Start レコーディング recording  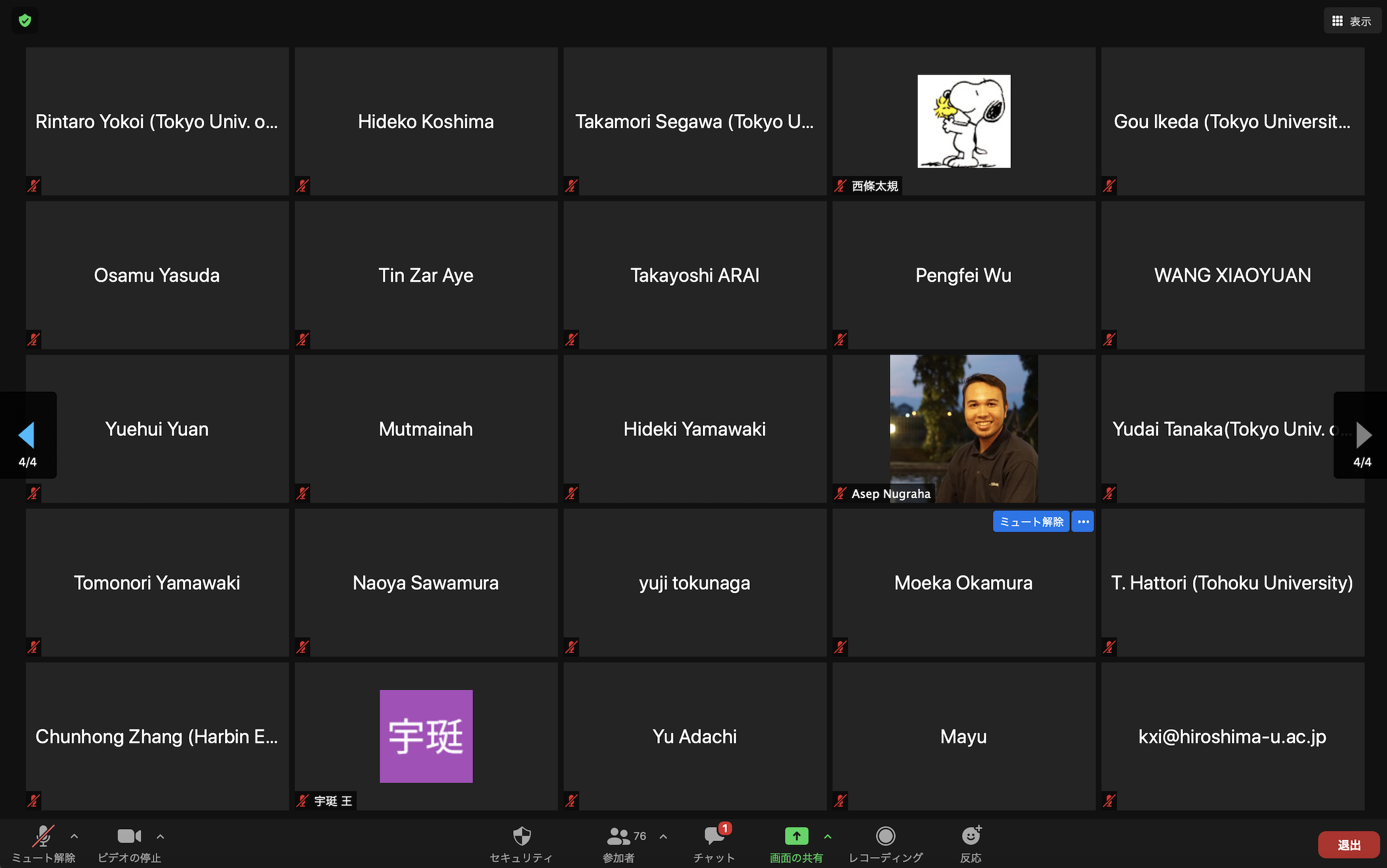[885, 836]
